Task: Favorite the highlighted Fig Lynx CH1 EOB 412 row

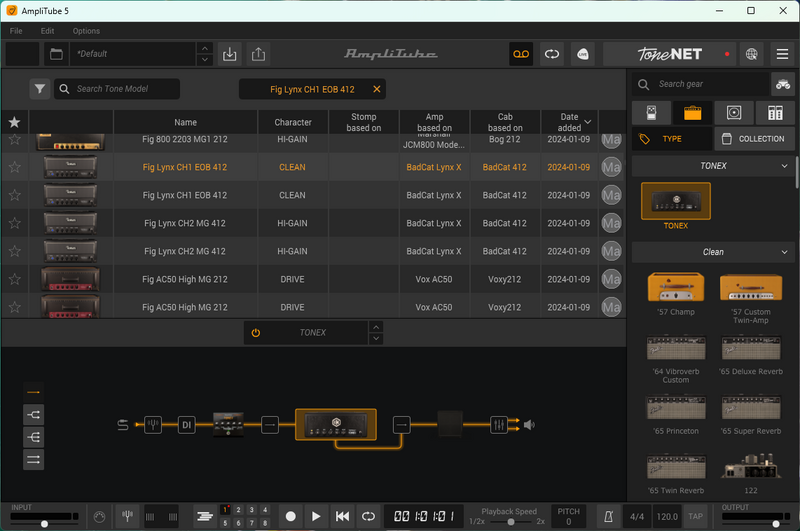Action: 14,167
